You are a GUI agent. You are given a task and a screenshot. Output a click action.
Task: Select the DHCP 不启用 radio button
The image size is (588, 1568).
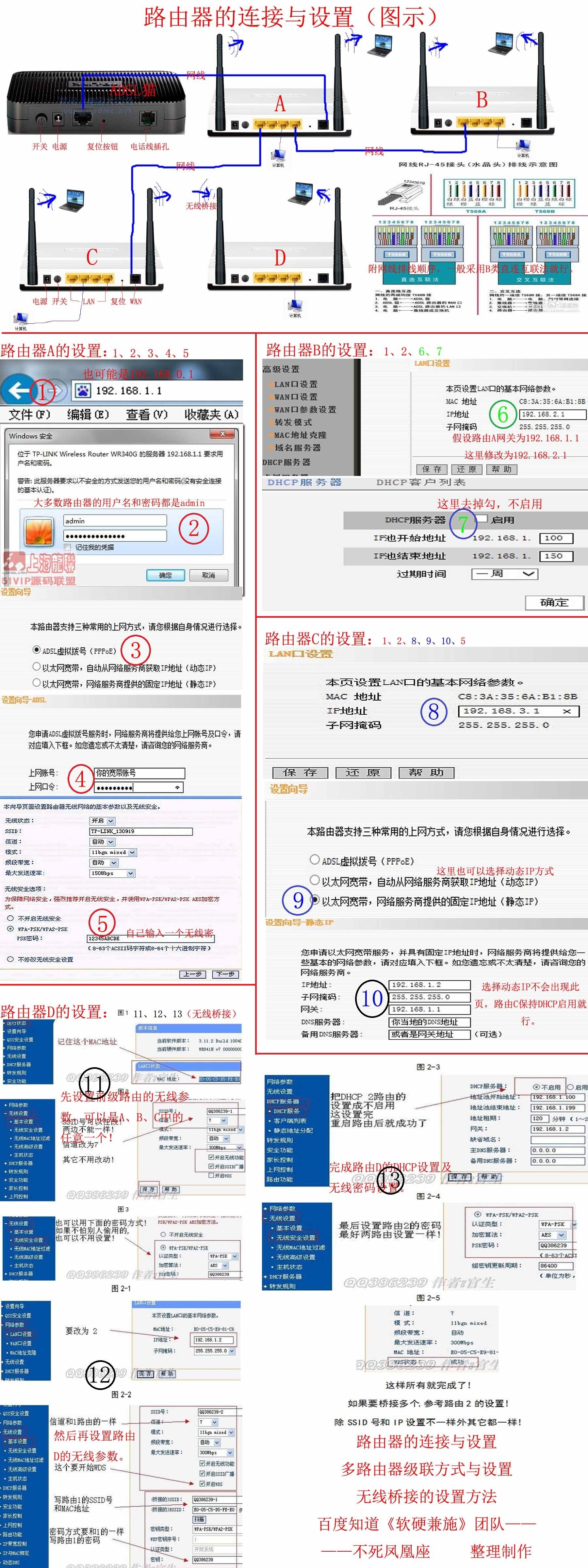tap(536, 1087)
